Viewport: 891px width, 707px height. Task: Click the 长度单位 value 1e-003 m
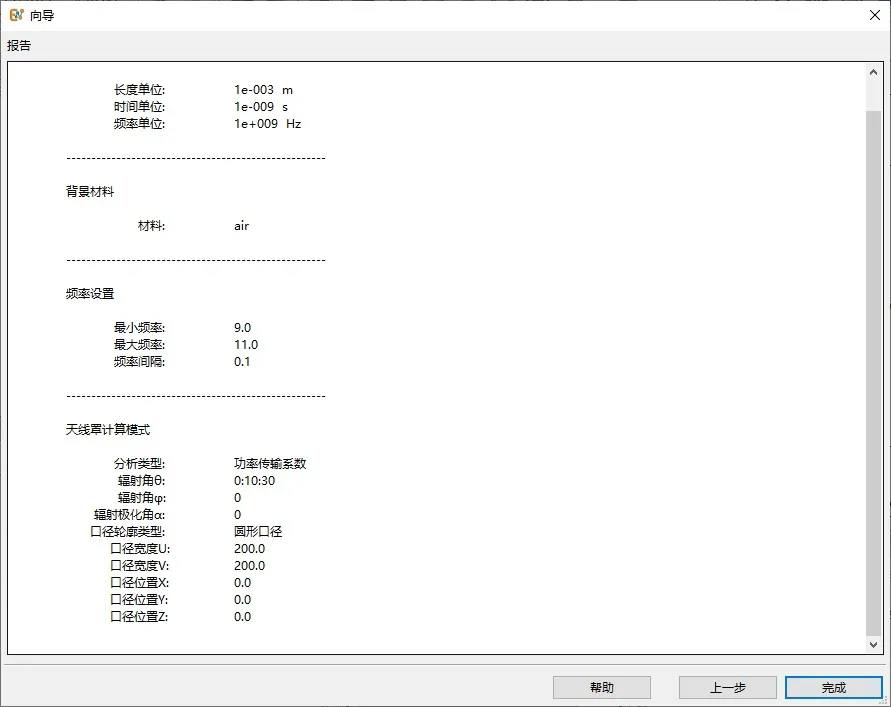263,90
